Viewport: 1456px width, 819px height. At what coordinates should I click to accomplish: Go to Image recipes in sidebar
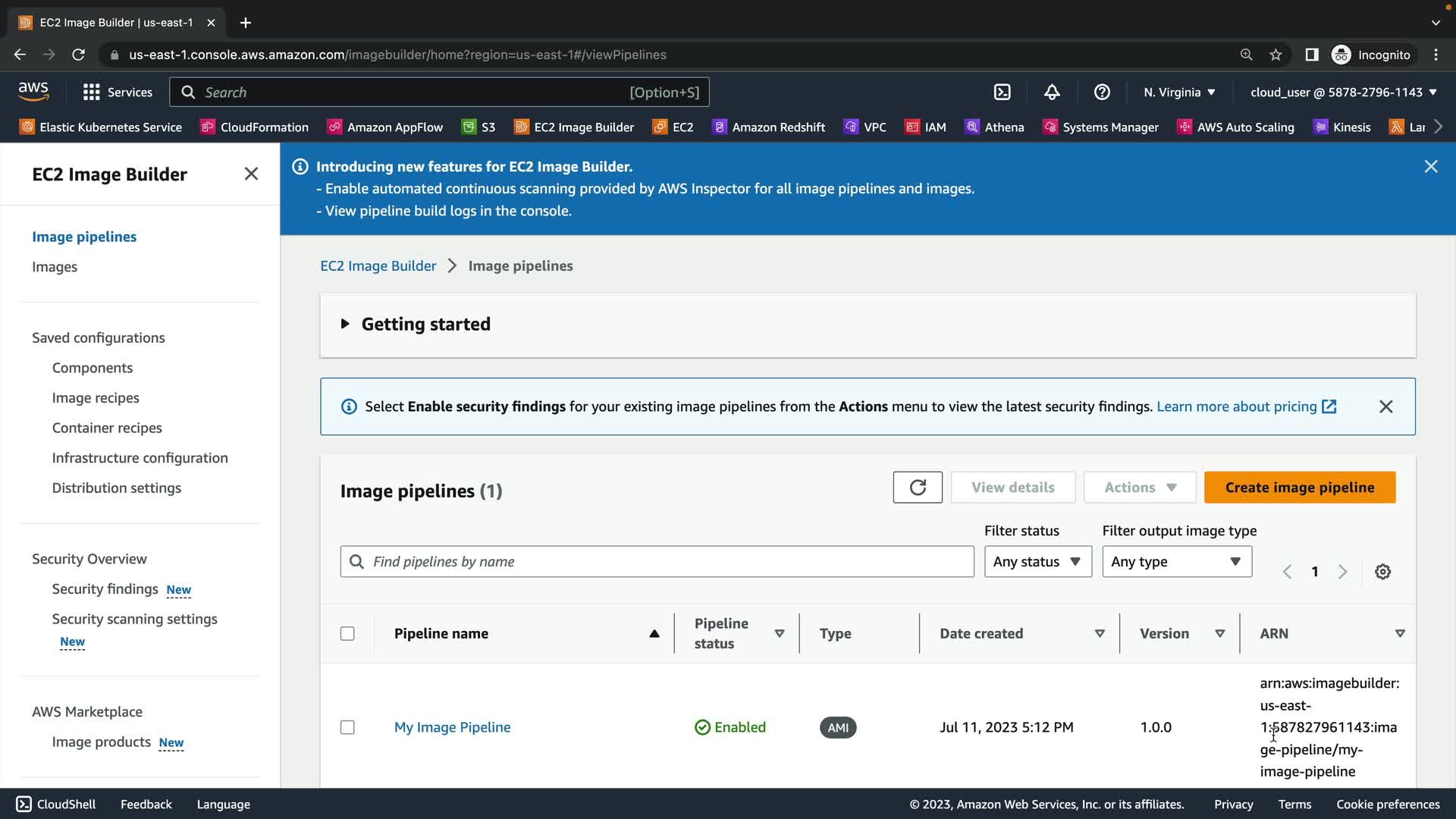(96, 398)
